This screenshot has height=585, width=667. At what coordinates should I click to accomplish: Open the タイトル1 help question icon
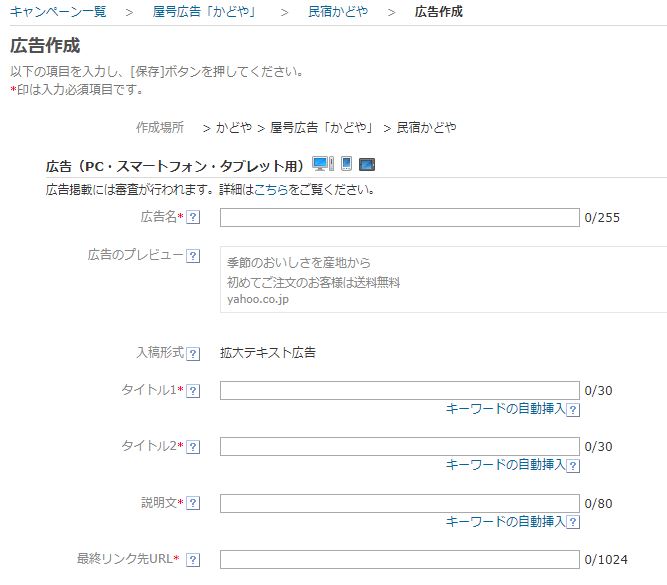(193, 391)
